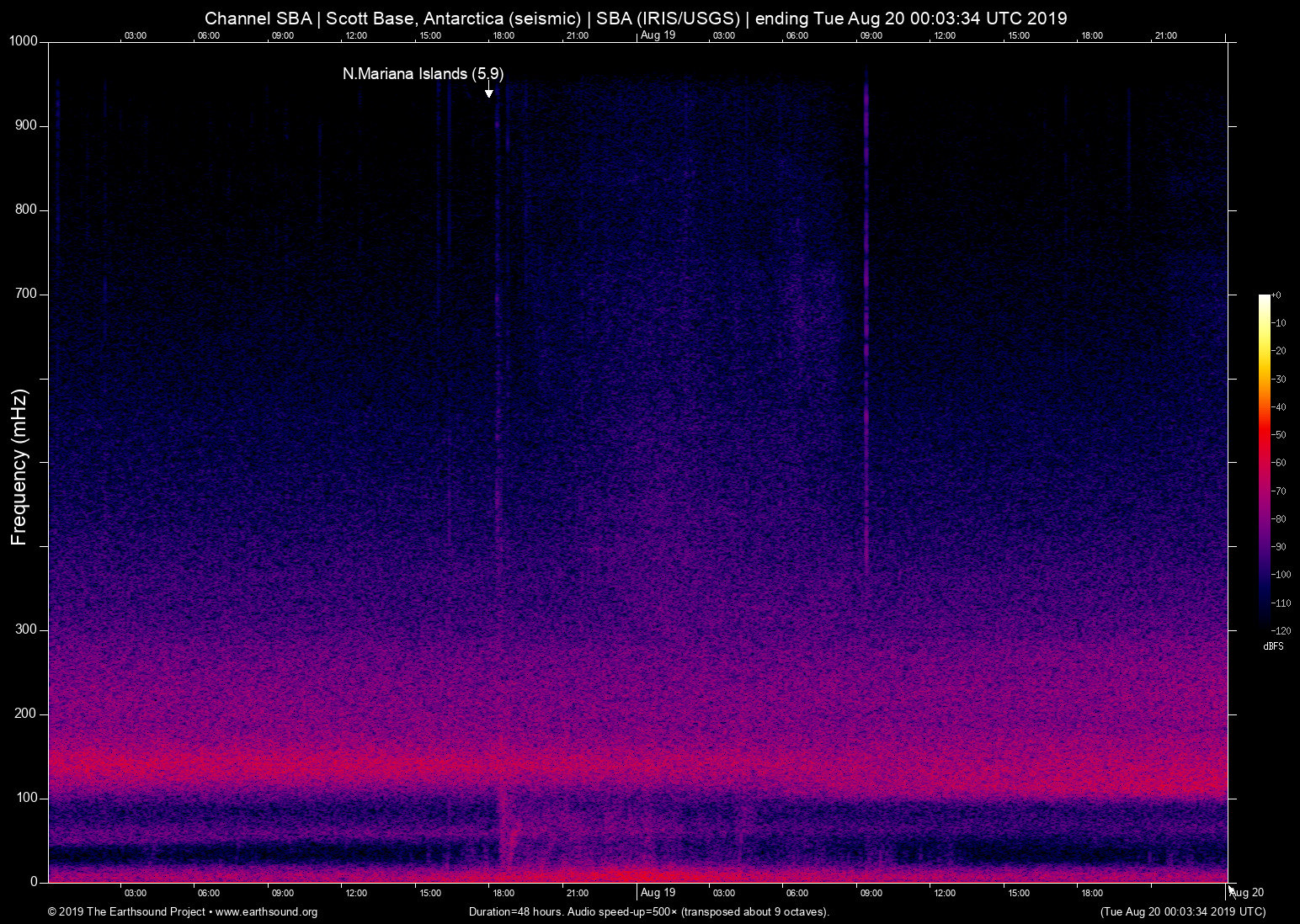Click the dBFS unit label below the color scale

(1273, 646)
